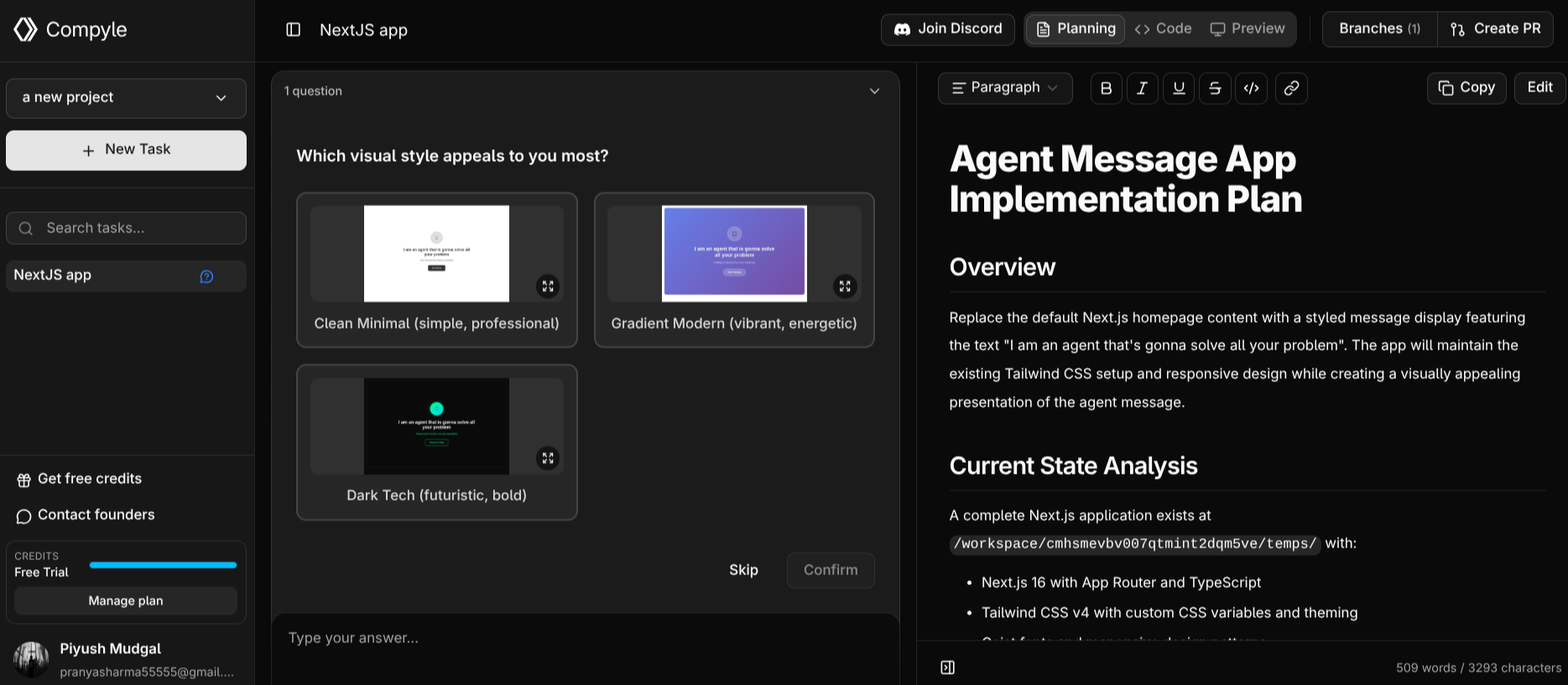Click the Free Trial credits progress bar
Screen dimensions: 1568x685
click(163, 565)
